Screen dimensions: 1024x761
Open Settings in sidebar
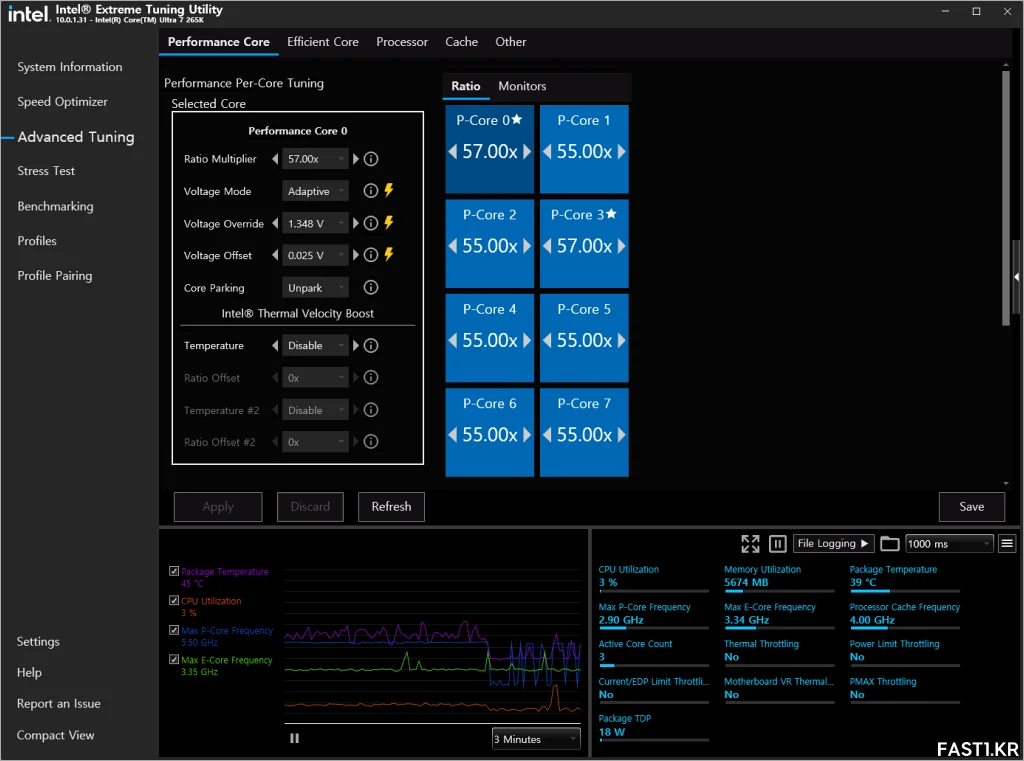click(x=38, y=641)
